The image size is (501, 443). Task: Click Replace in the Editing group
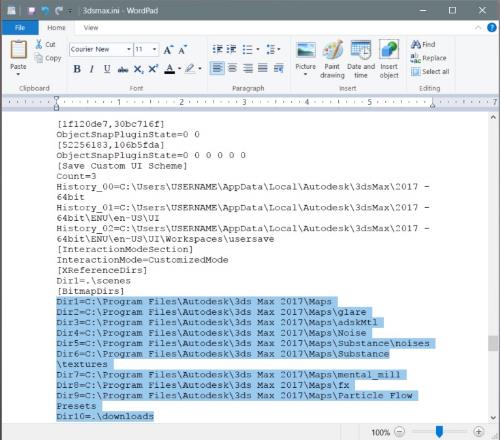click(x=429, y=58)
